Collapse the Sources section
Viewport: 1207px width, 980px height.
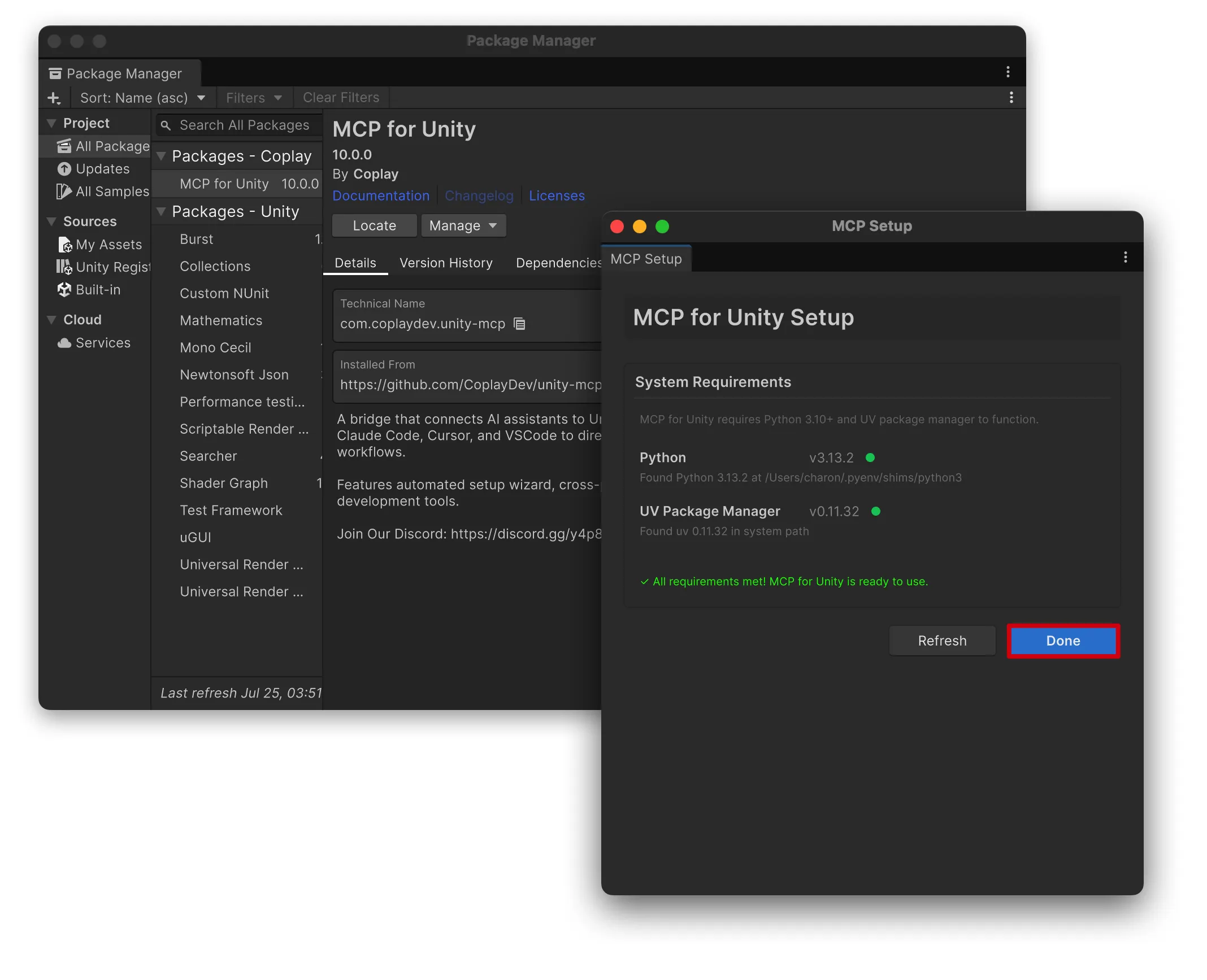(51, 221)
